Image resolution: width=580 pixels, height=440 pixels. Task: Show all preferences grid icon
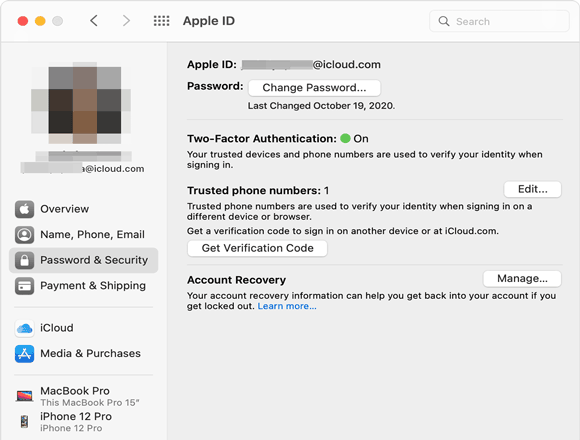pos(162,21)
